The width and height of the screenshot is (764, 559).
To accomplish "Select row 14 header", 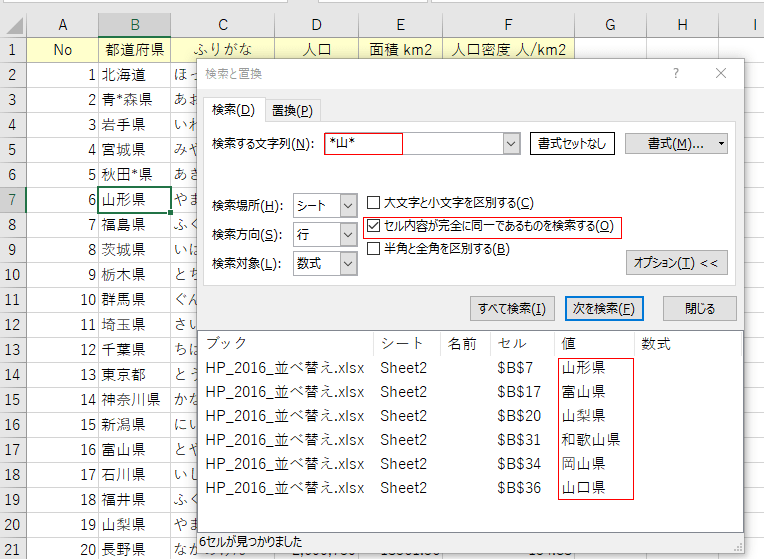I will [13, 374].
